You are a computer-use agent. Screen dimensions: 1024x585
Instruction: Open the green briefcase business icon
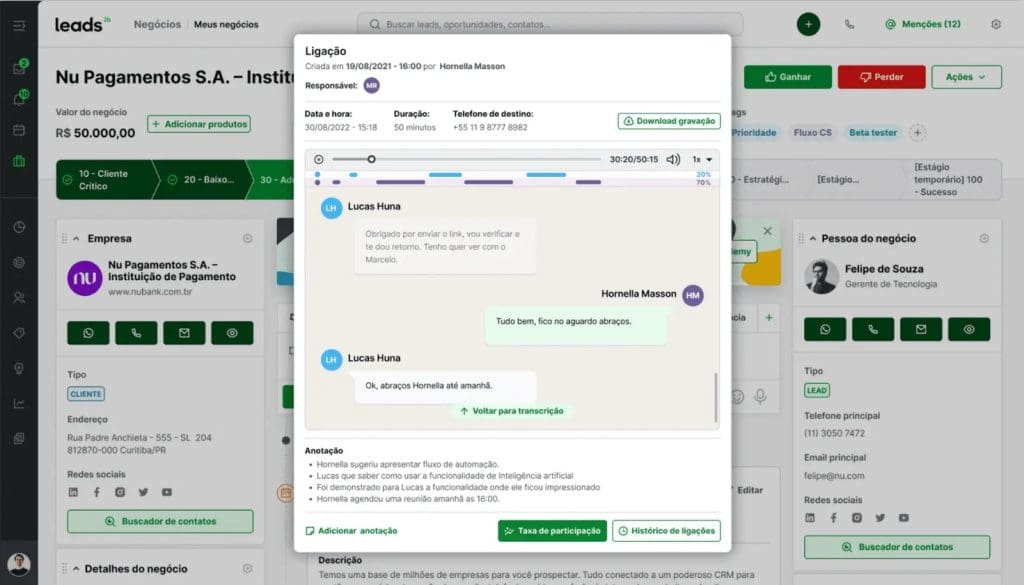pos(19,161)
